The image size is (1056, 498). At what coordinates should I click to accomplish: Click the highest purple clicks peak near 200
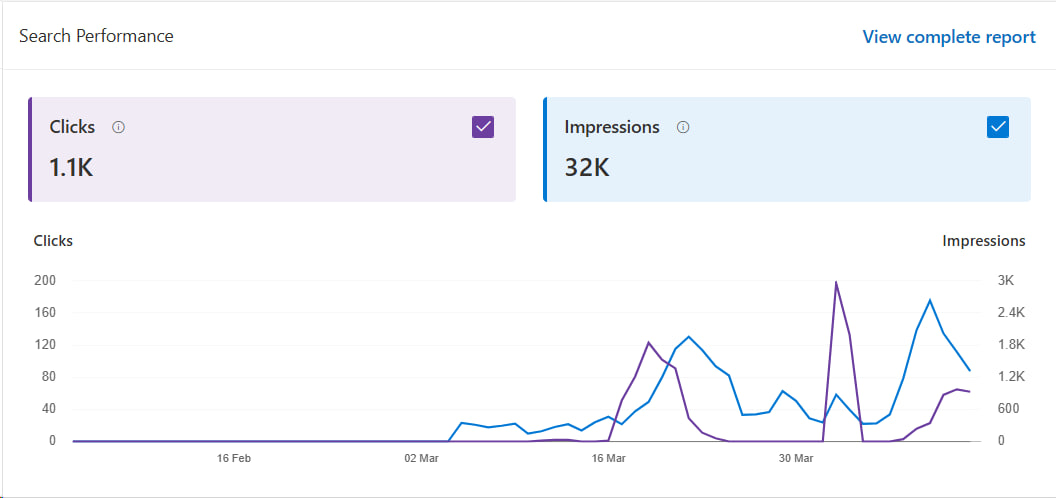click(835, 283)
